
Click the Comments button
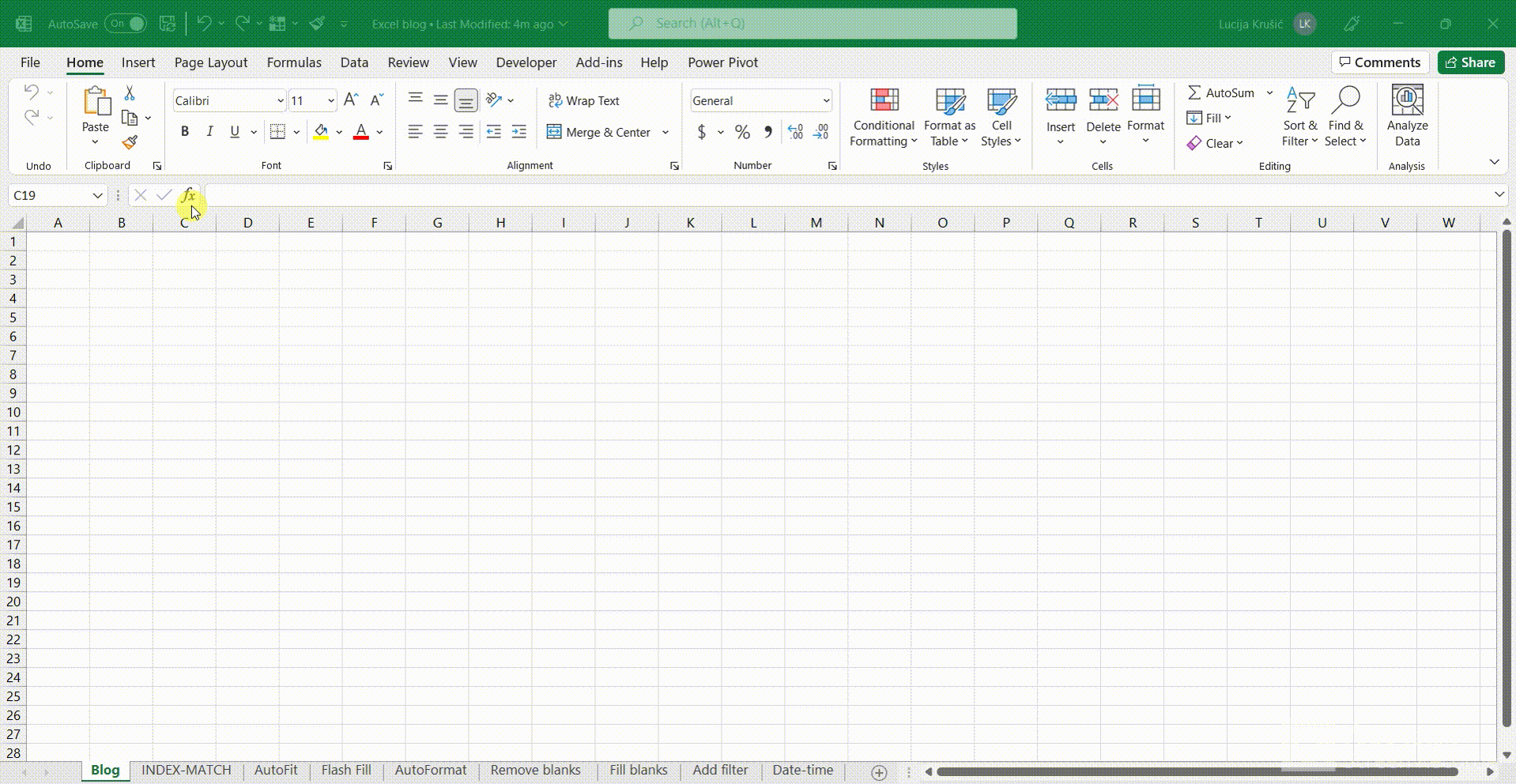pyautogui.click(x=1380, y=62)
